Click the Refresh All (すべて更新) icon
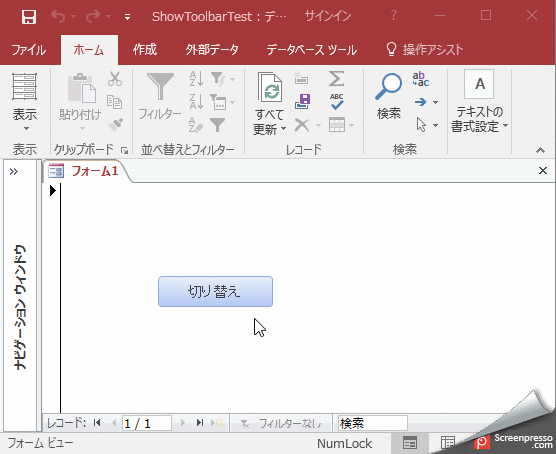This screenshot has width=556, height=454. [x=270, y=87]
